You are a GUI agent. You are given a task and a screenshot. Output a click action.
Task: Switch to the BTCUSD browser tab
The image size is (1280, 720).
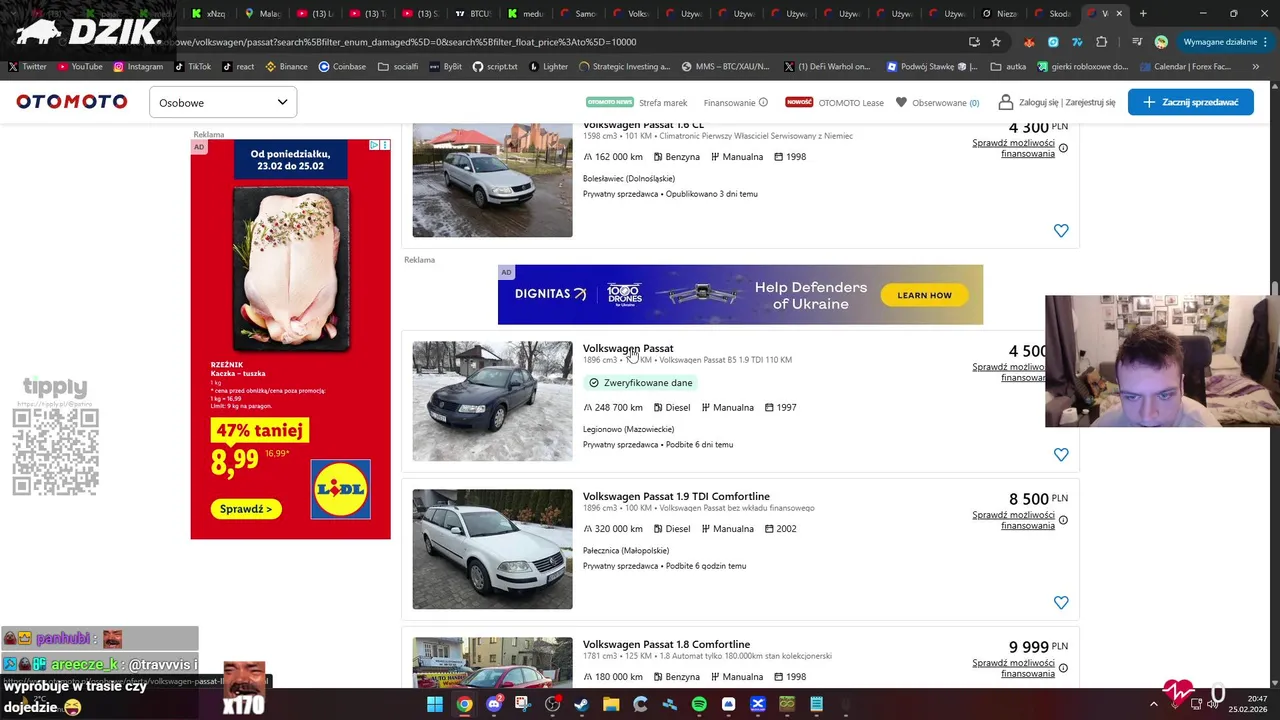pos(474,14)
